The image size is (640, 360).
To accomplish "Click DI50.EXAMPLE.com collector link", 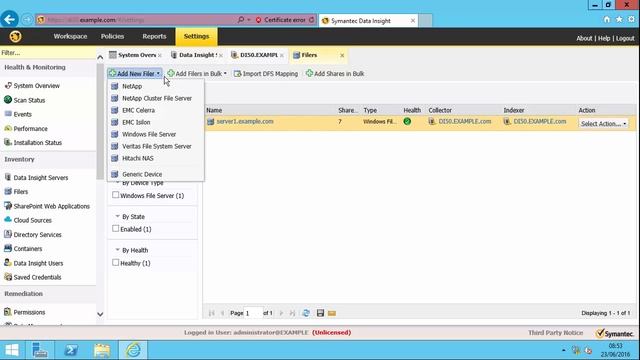I will coord(465,122).
